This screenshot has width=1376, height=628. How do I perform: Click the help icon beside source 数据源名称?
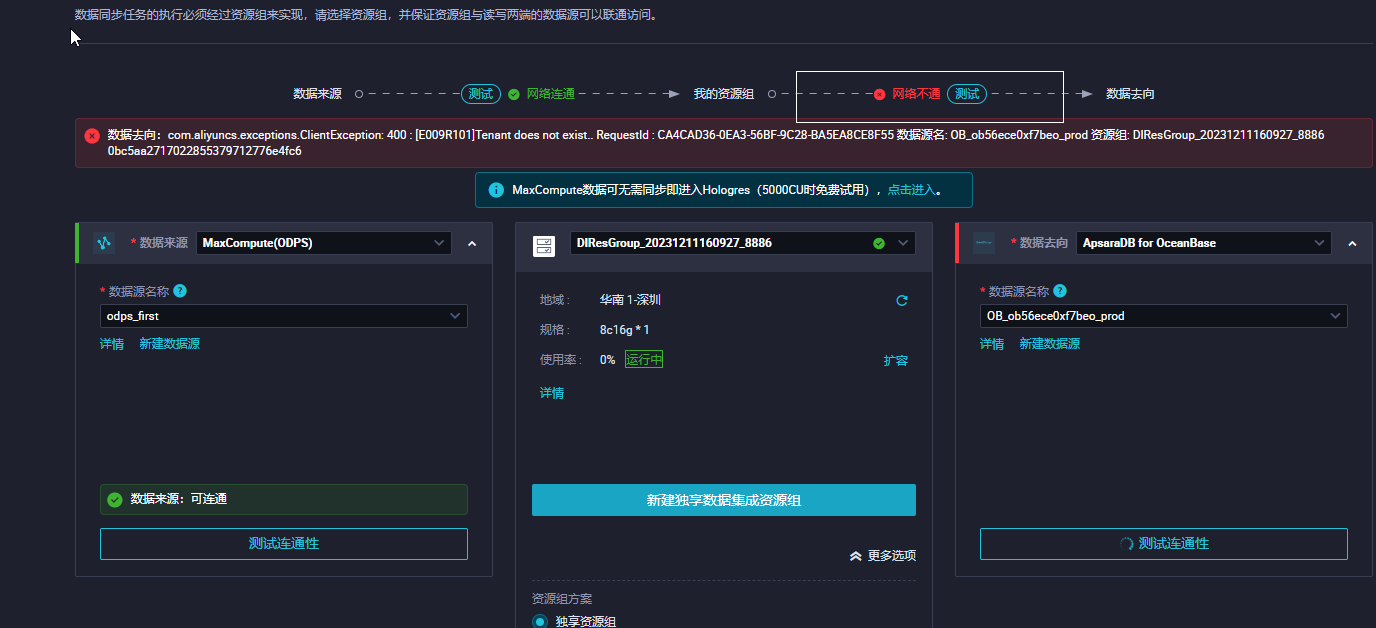tap(180, 291)
